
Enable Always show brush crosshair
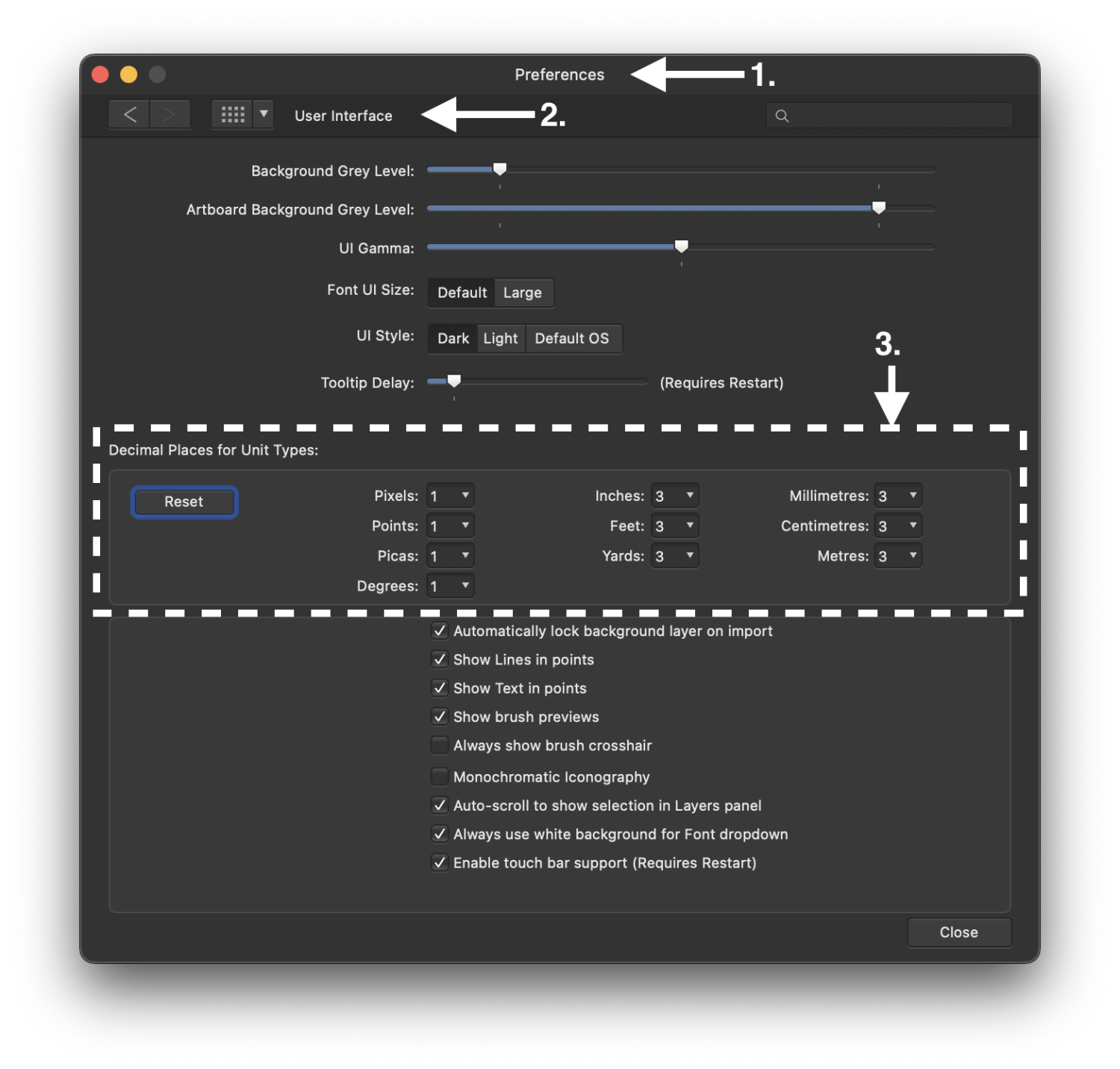[x=440, y=745]
